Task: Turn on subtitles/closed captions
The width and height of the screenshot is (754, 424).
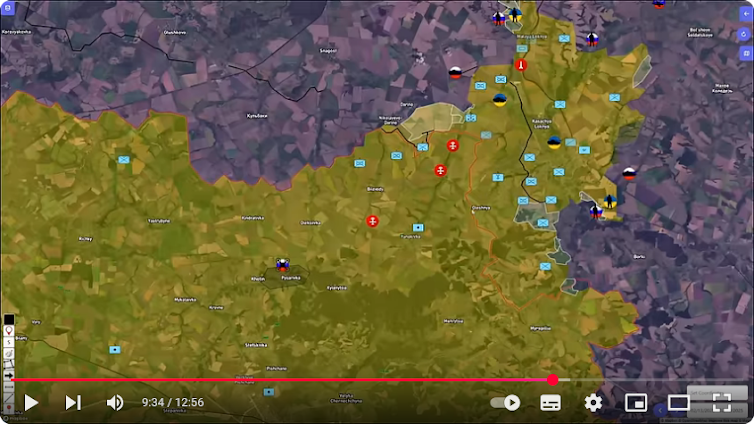Action: click(x=551, y=403)
